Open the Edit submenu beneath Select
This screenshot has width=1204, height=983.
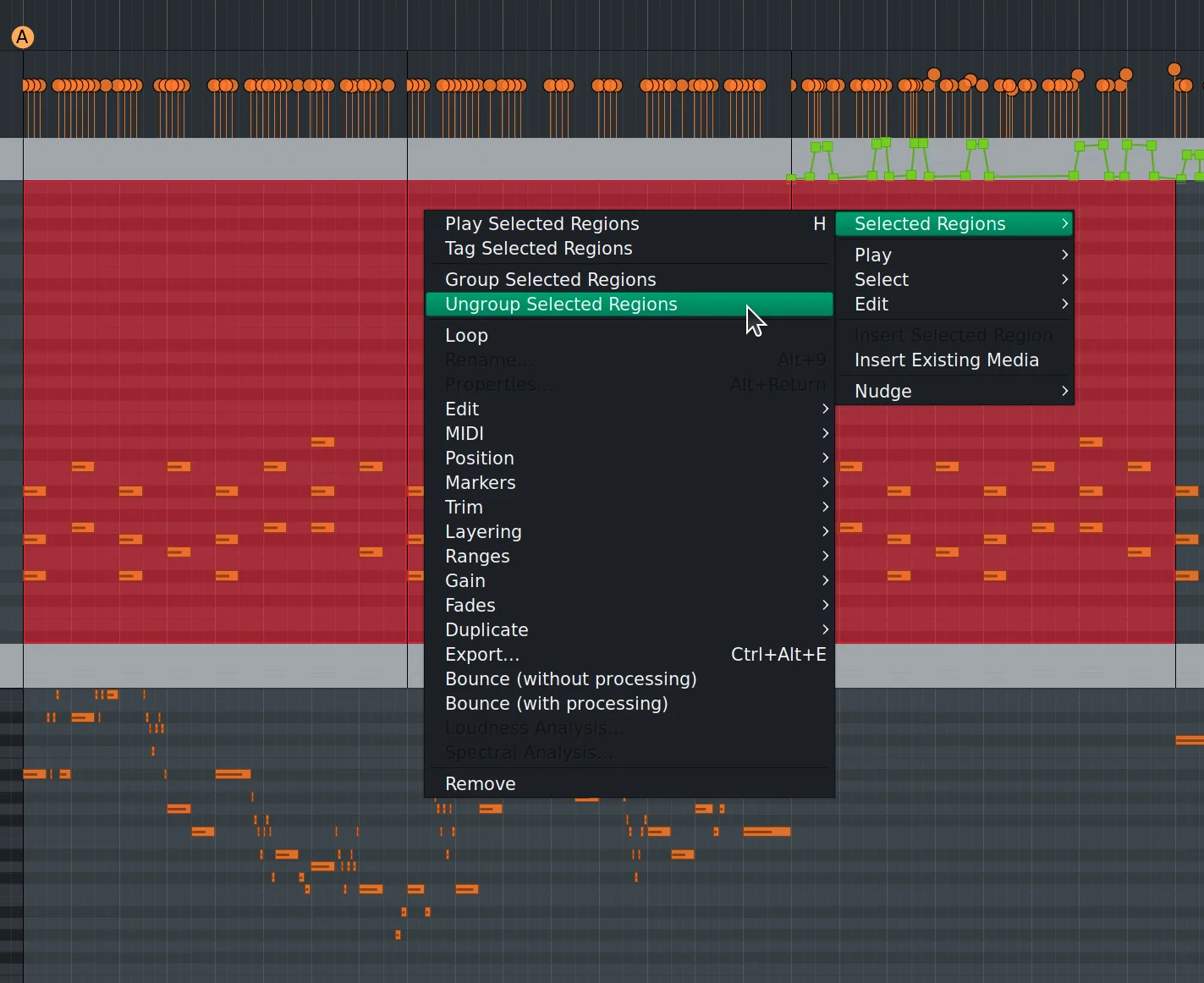click(954, 304)
